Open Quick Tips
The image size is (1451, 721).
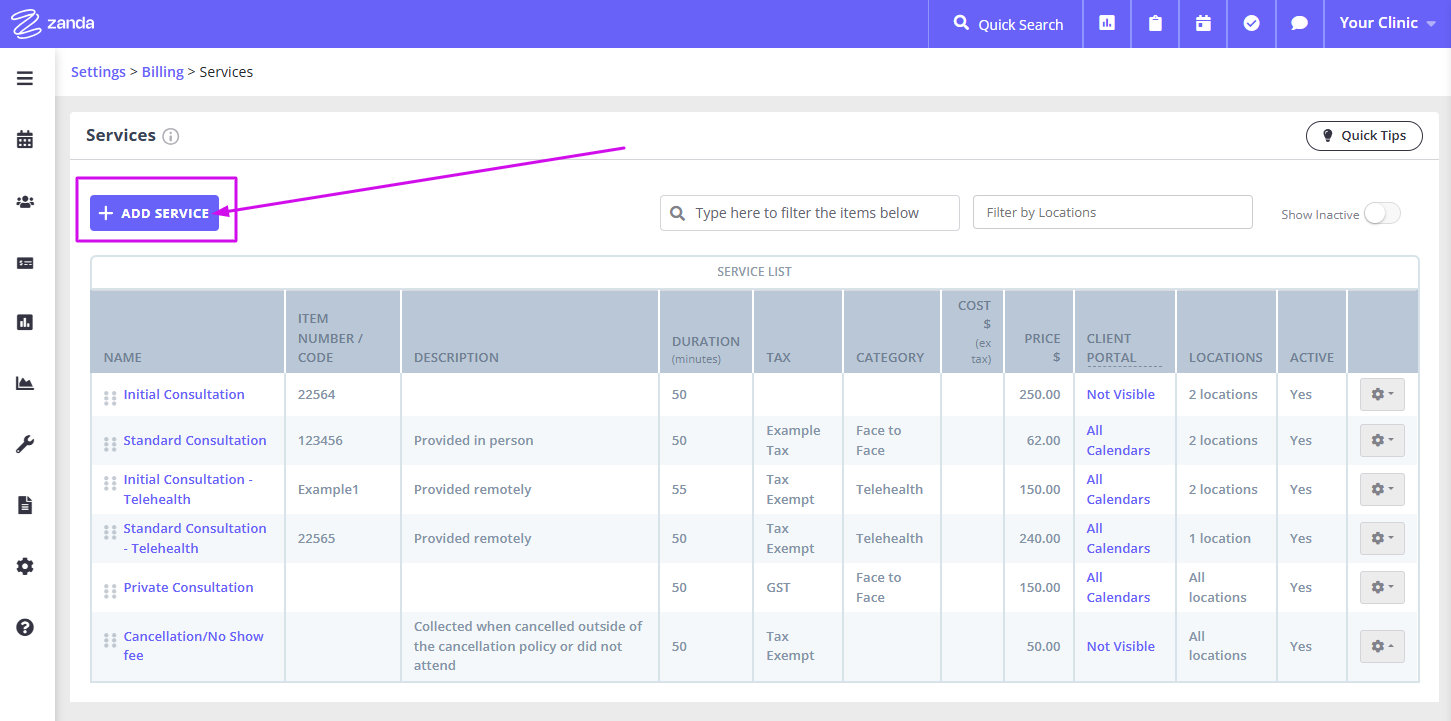click(1363, 136)
